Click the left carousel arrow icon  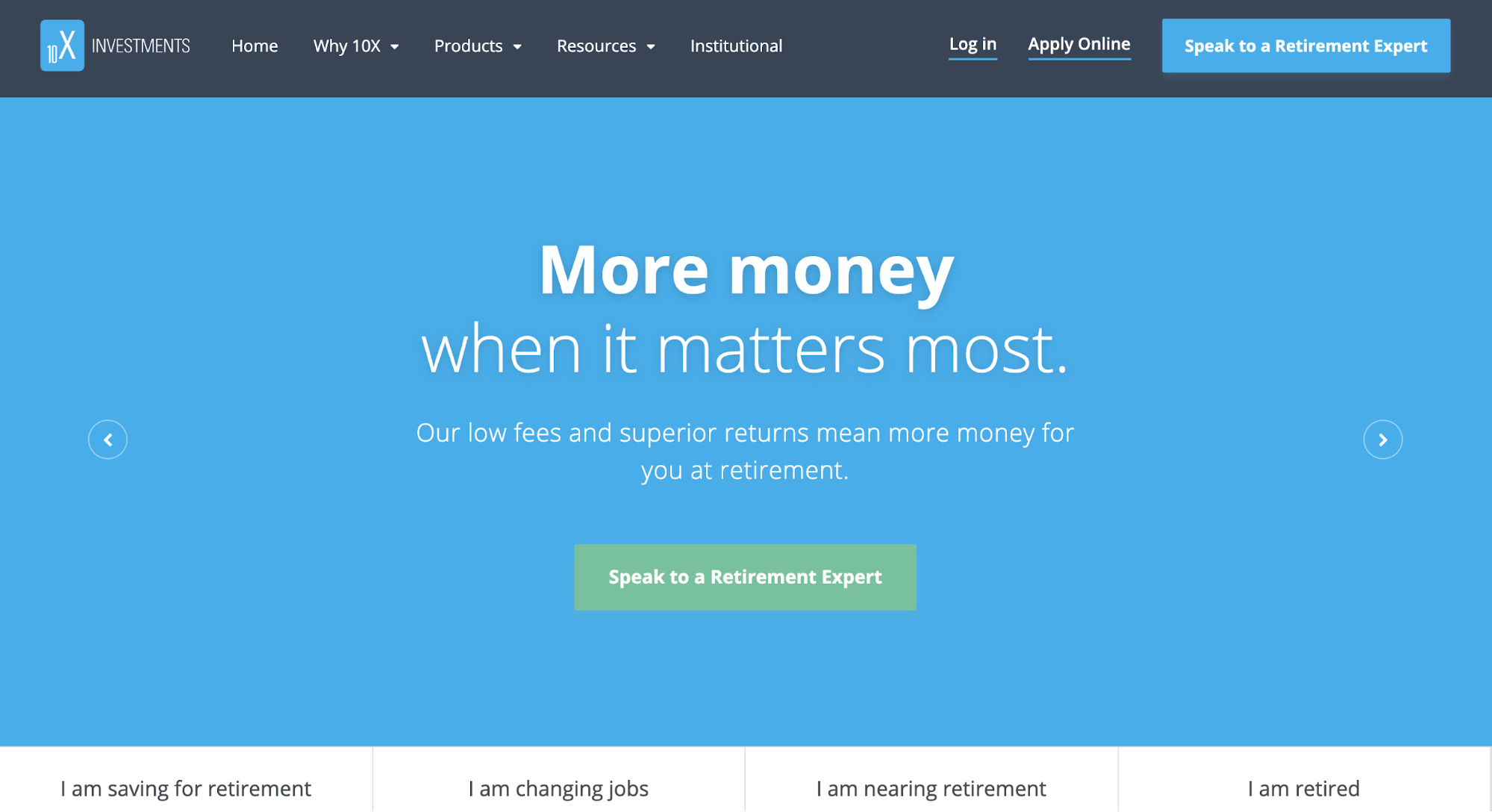pos(108,439)
